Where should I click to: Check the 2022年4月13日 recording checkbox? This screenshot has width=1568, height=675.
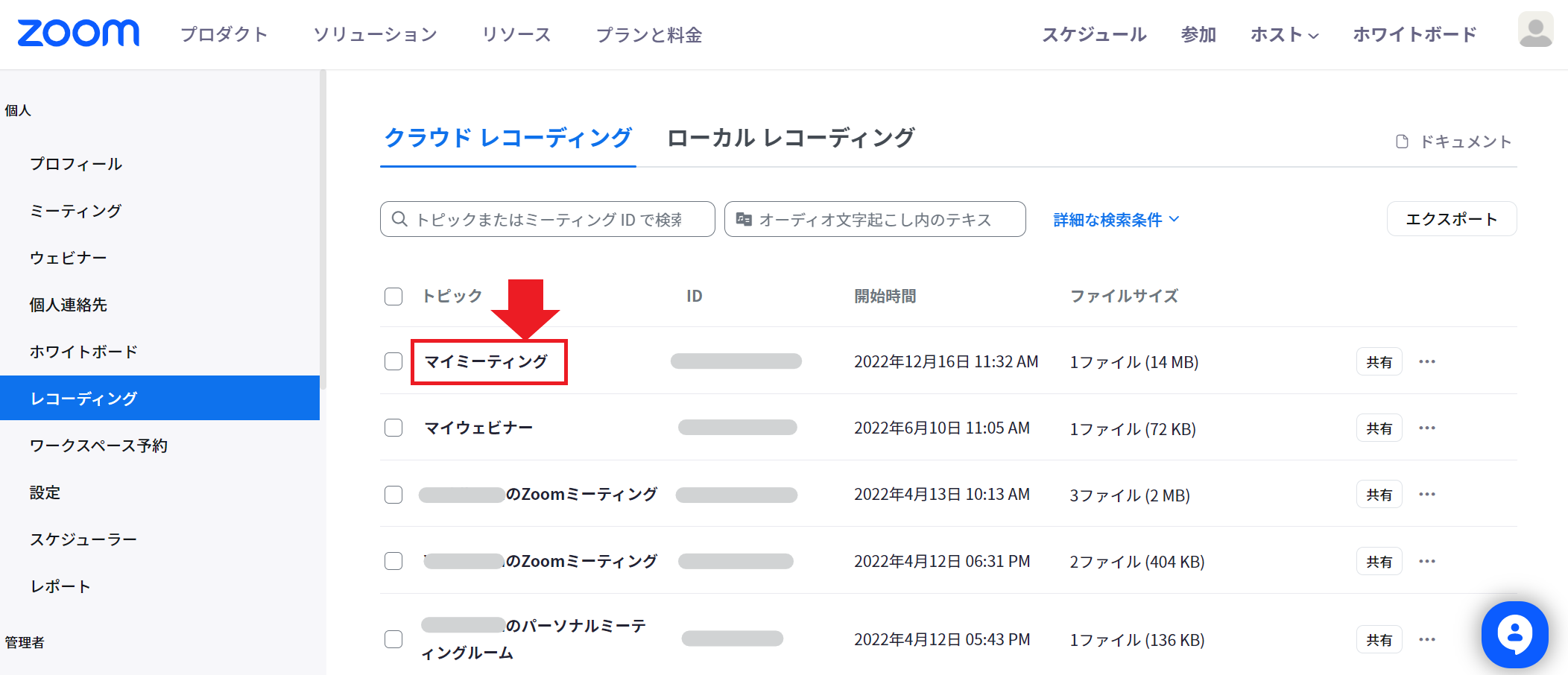(x=393, y=495)
